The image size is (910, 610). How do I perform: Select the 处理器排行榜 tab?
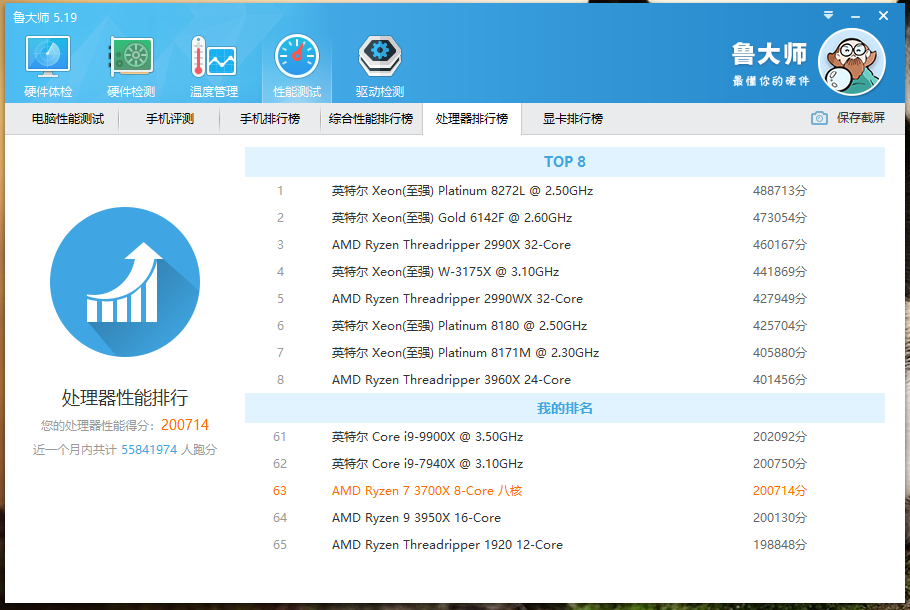point(472,119)
